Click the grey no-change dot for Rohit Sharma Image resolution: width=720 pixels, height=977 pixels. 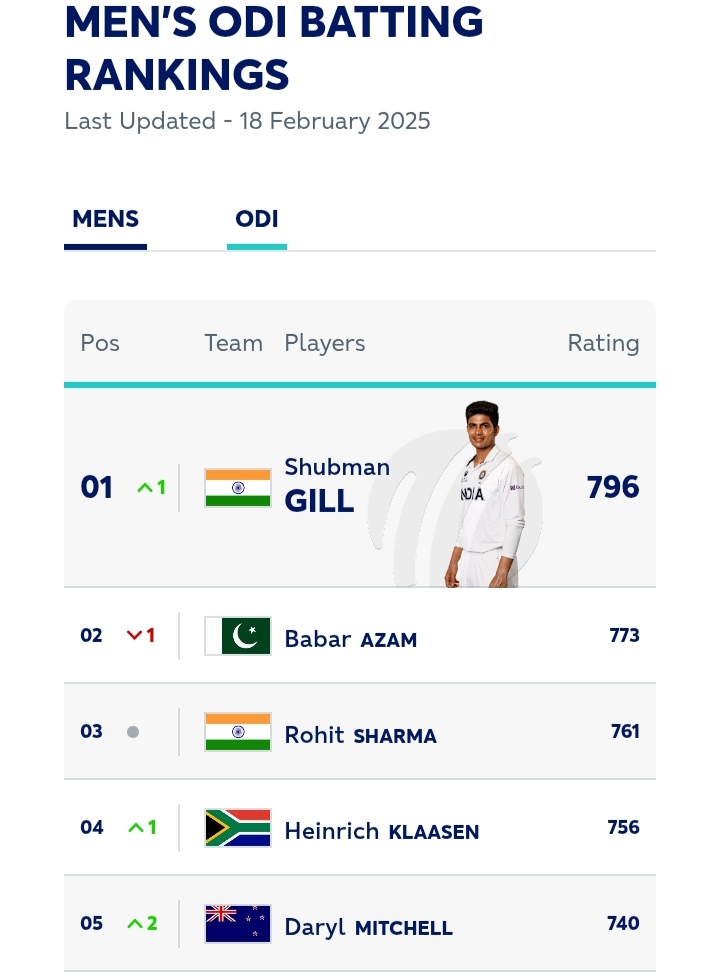133,732
